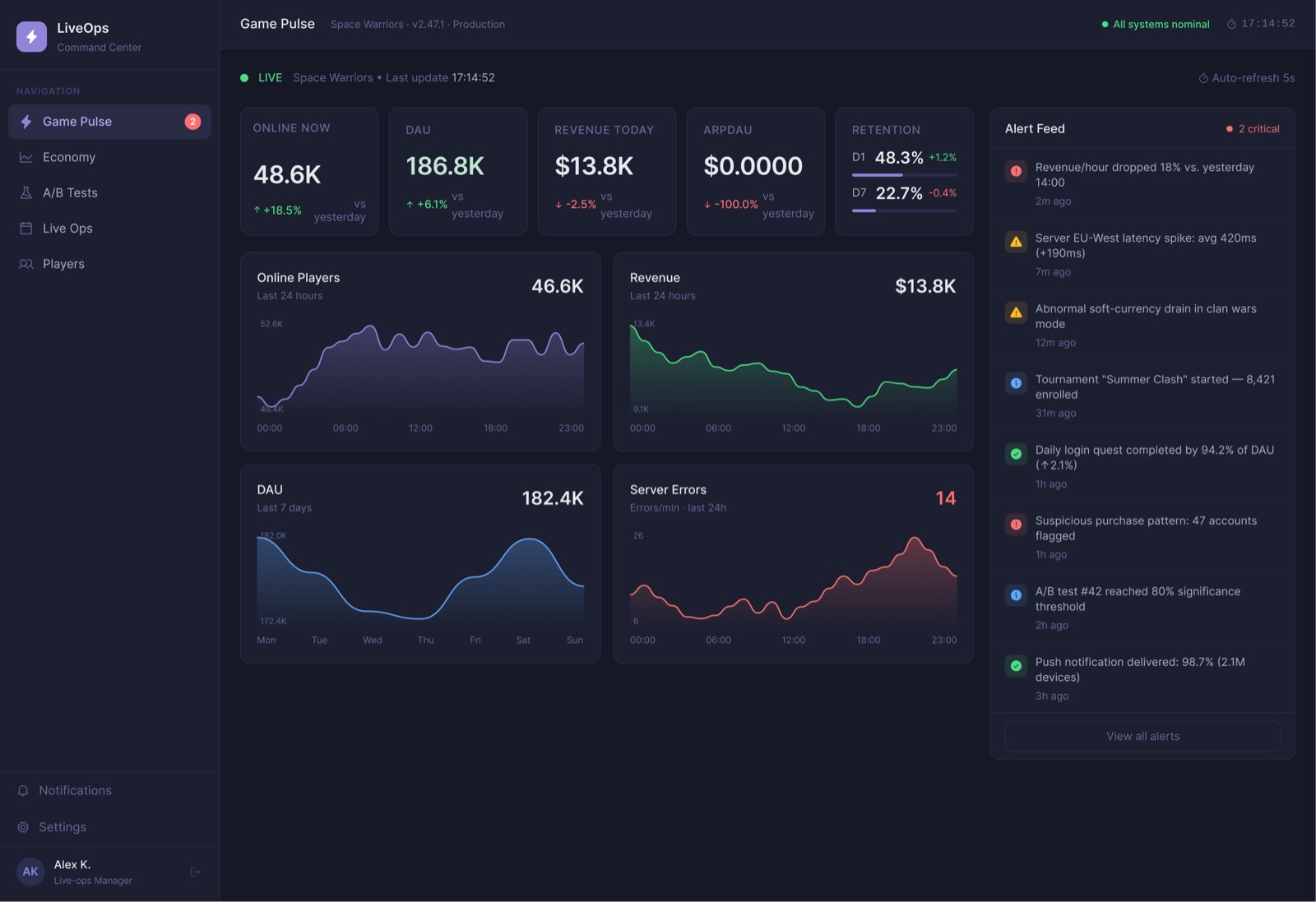This screenshot has height=902, width=1316.
Task: Click the red Server Errors chart
Action: coord(794,581)
